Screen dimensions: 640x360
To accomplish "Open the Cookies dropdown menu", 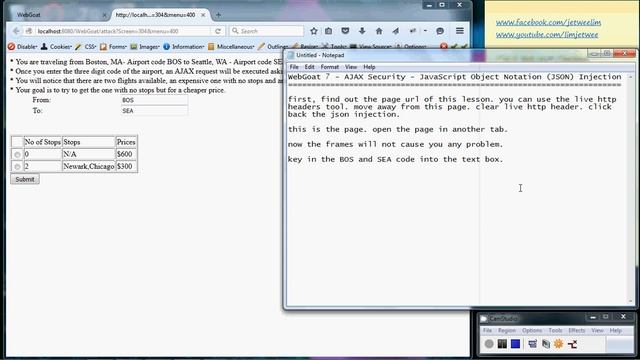I will [56, 47].
